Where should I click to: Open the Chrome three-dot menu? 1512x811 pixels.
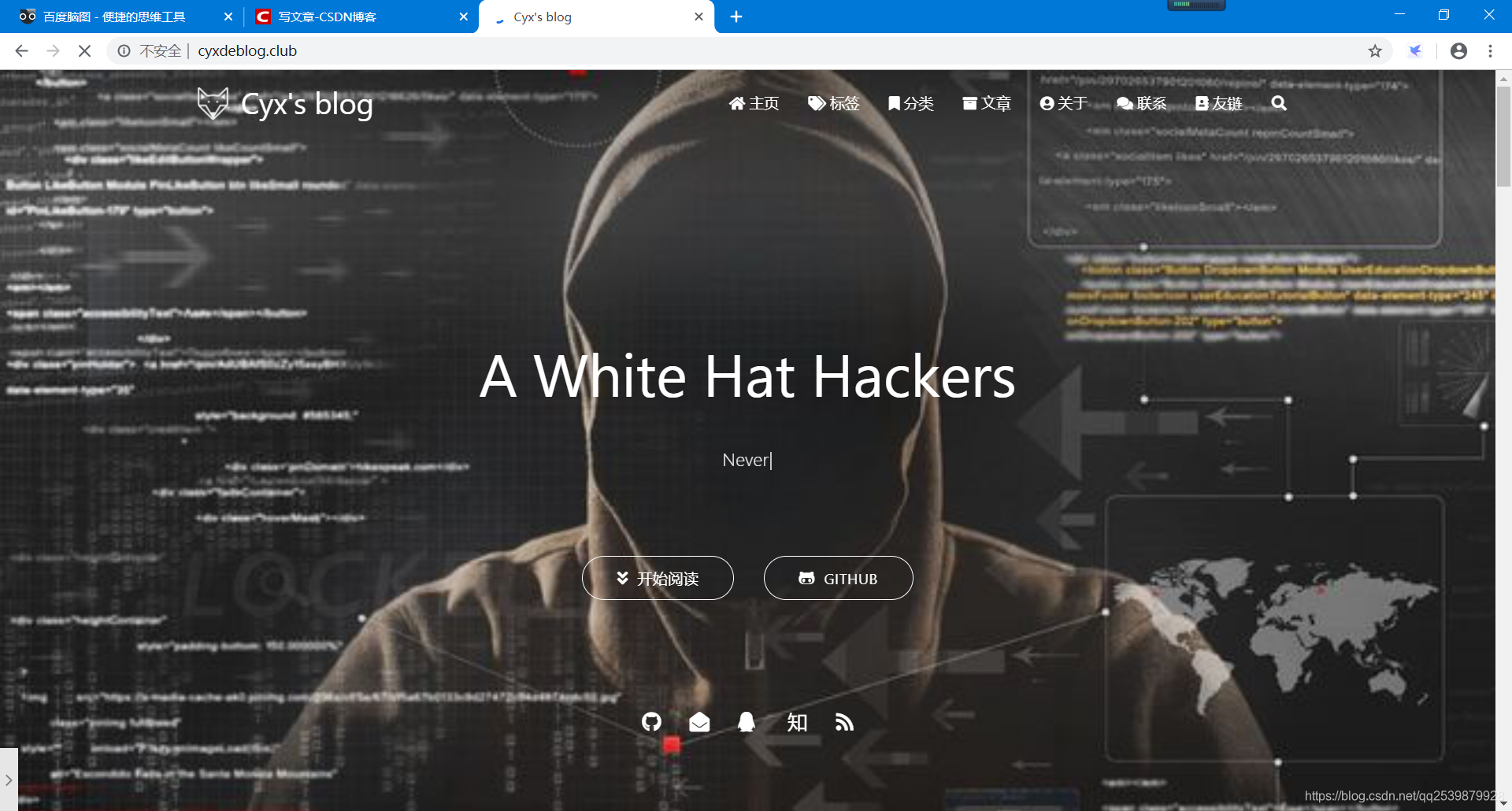point(1490,50)
